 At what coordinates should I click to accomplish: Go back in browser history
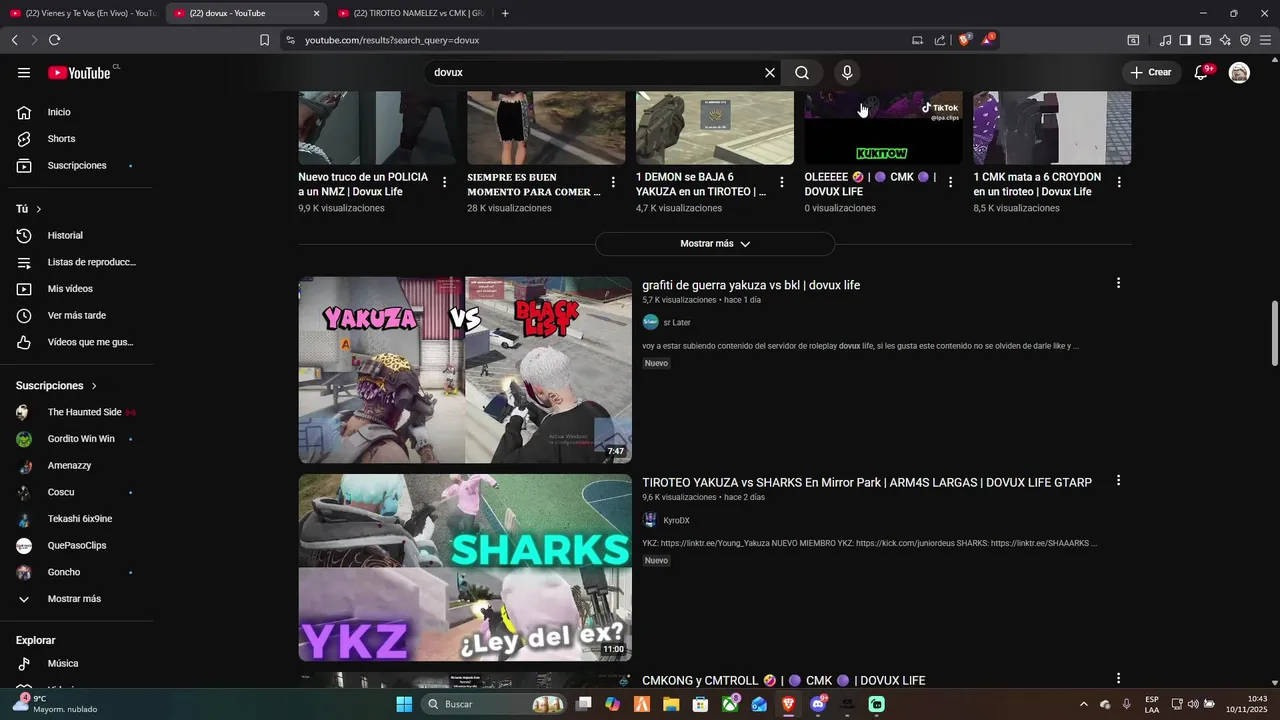pos(14,40)
